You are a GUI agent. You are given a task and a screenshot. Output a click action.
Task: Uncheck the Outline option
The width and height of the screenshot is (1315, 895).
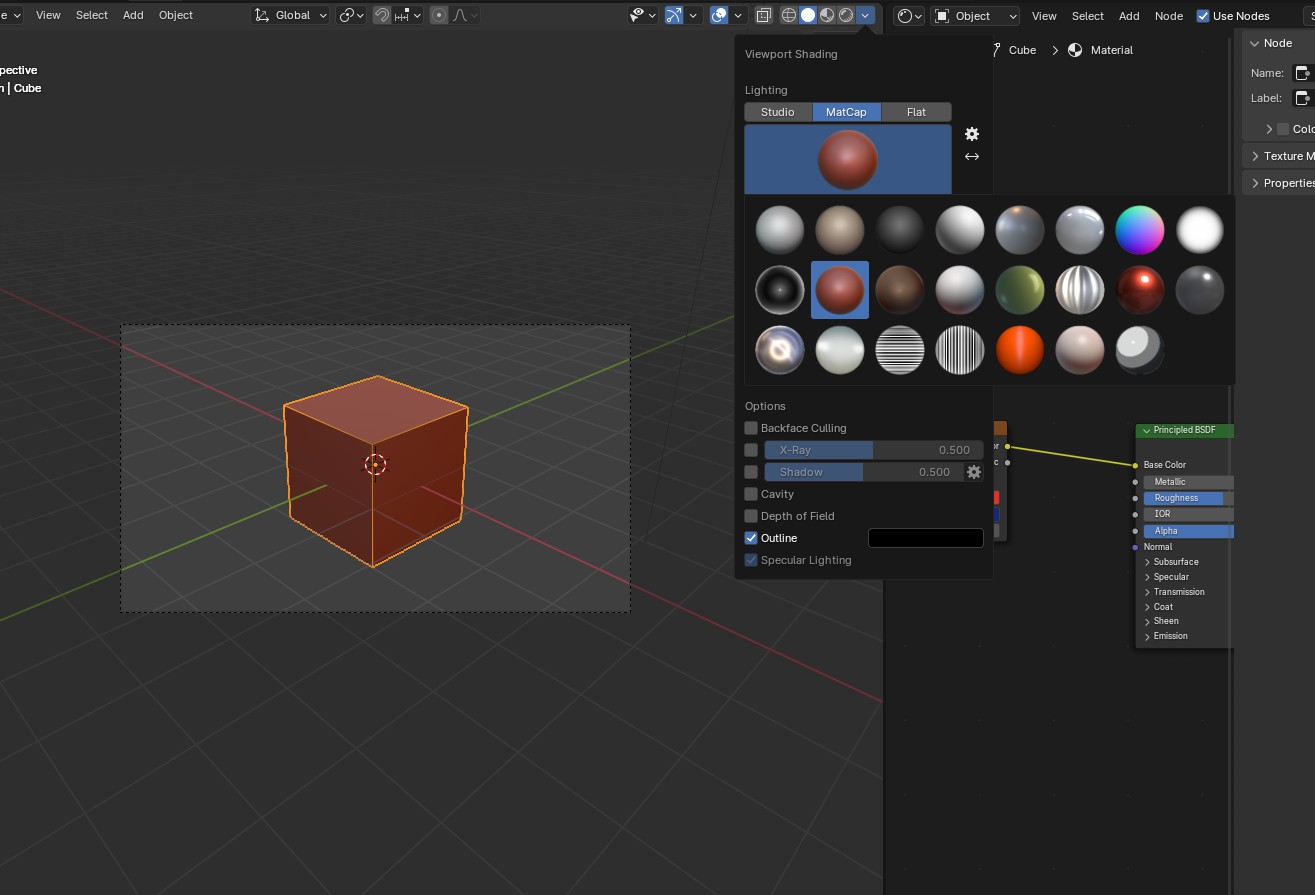751,538
